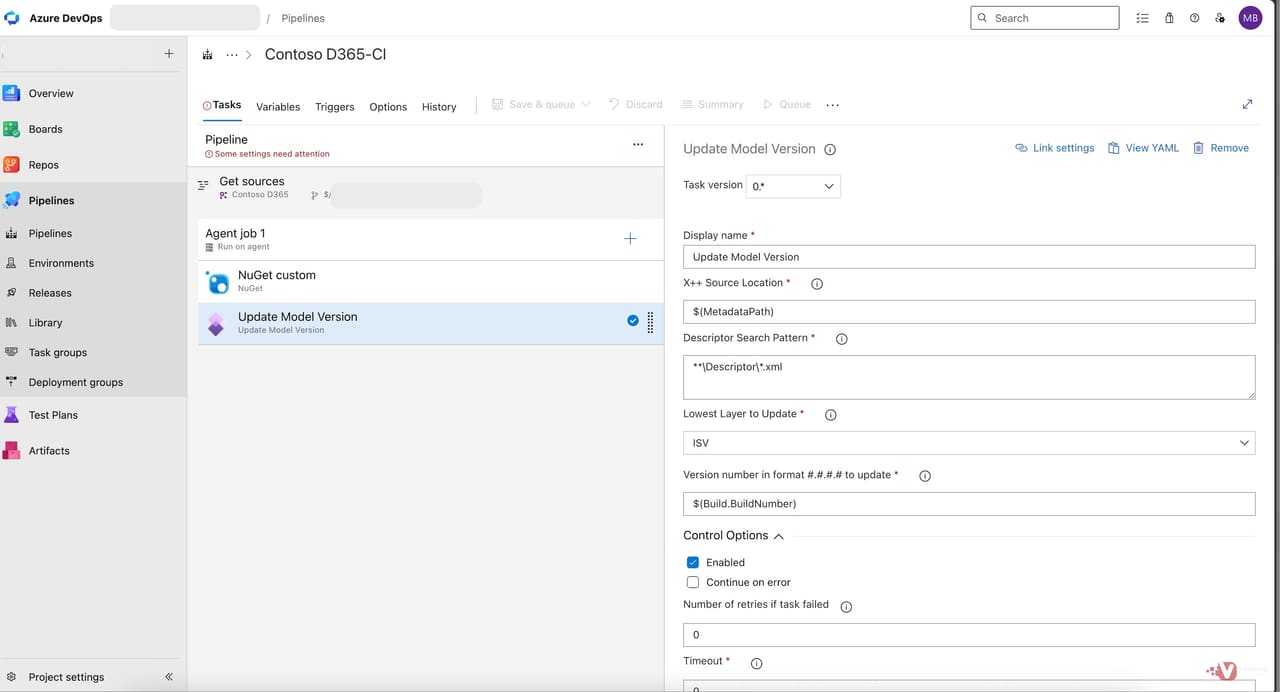Switch to the Options tab
This screenshot has width=1280, height=692.
(388, 107)
